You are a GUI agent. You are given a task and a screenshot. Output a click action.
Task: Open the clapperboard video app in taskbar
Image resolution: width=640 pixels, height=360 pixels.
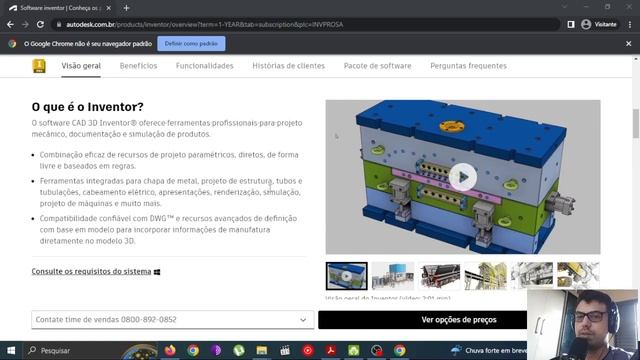(285, 351)
